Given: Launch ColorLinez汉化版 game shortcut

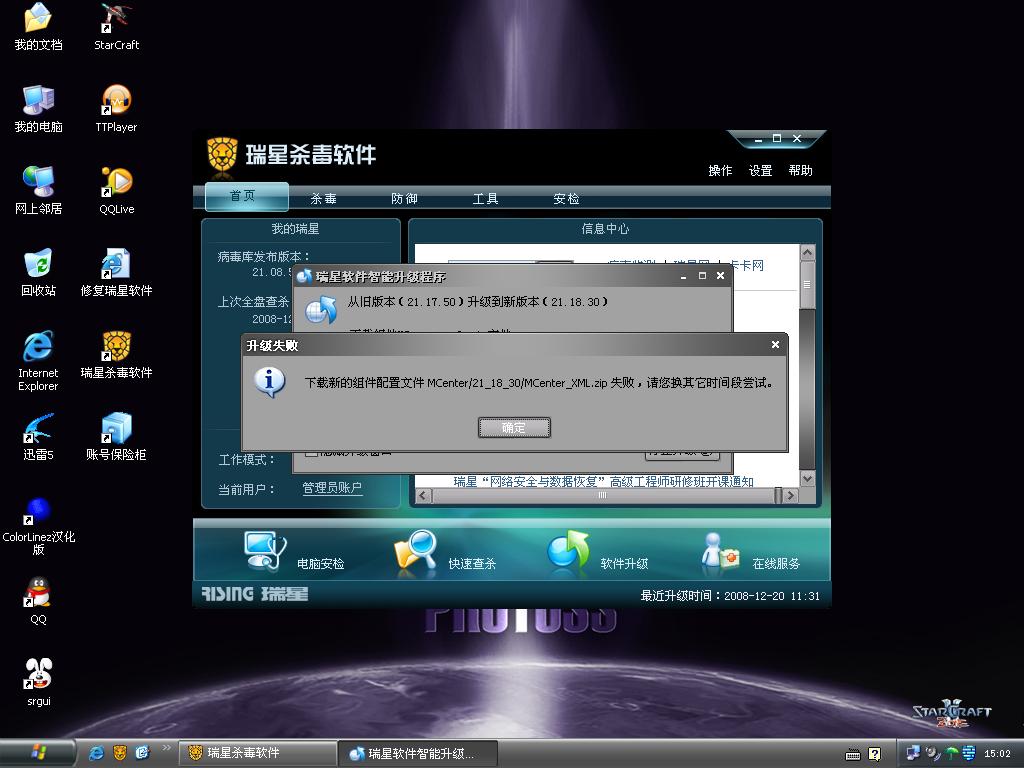Looking at the screenshot, I should (39, 526).
